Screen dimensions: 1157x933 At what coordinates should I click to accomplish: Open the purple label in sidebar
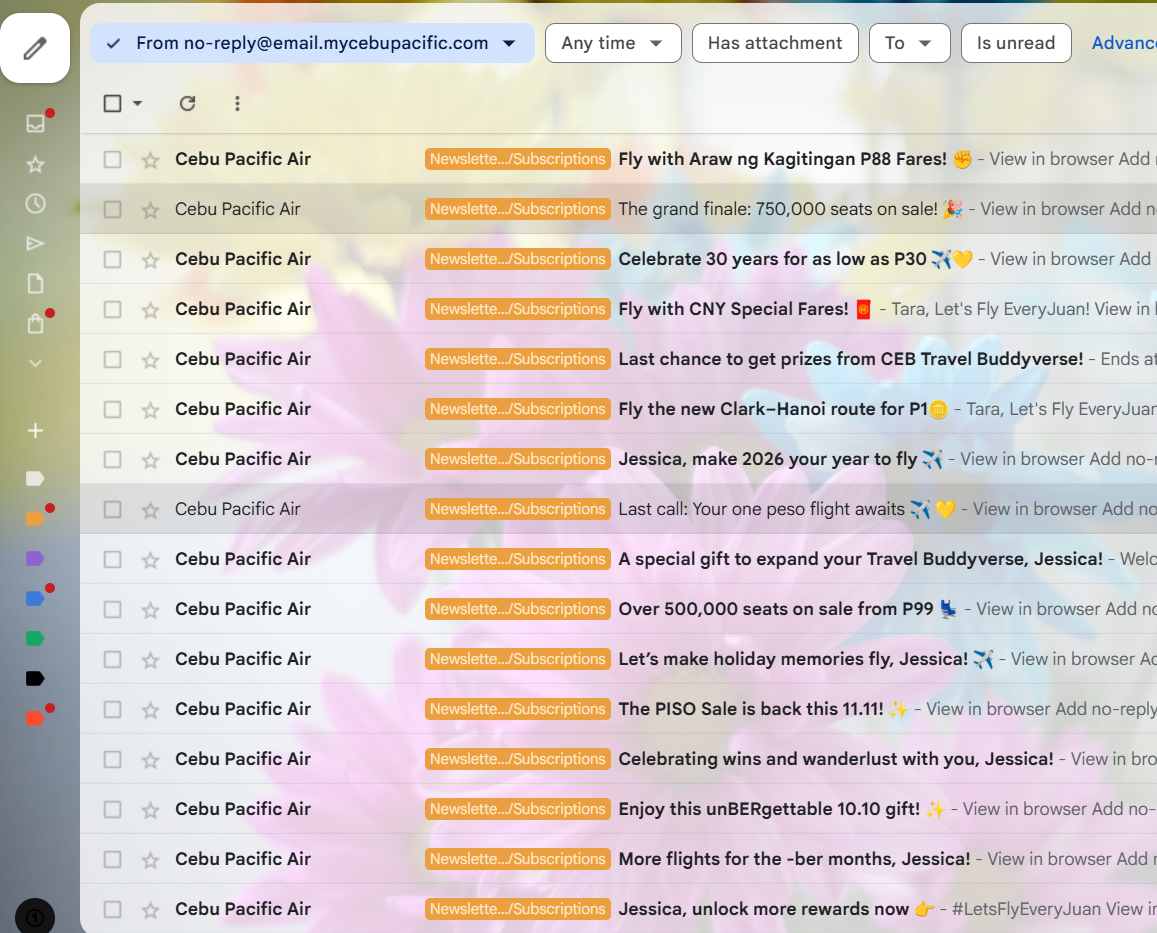[x=35, y=559]
